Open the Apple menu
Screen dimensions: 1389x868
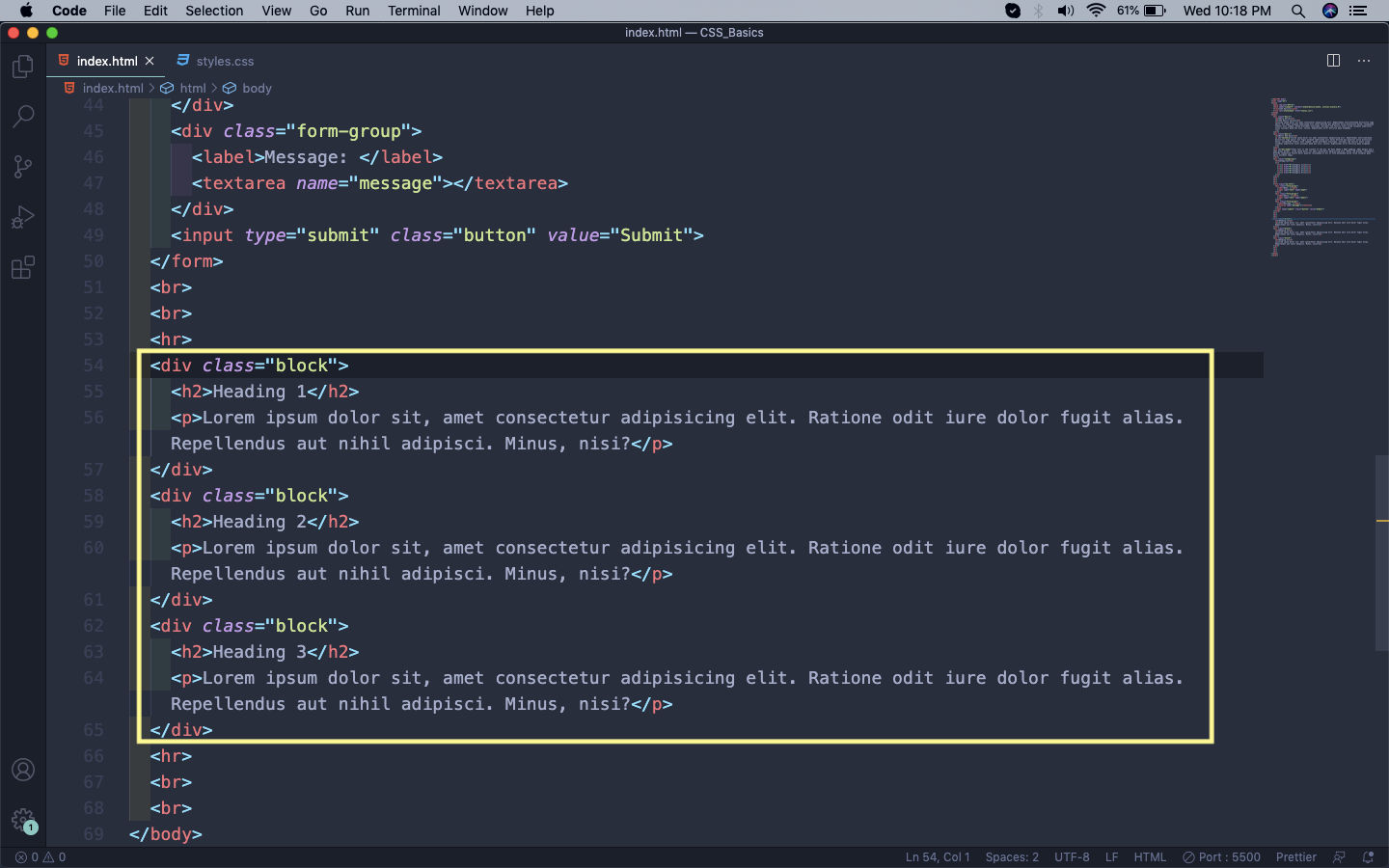coord(26,11)
